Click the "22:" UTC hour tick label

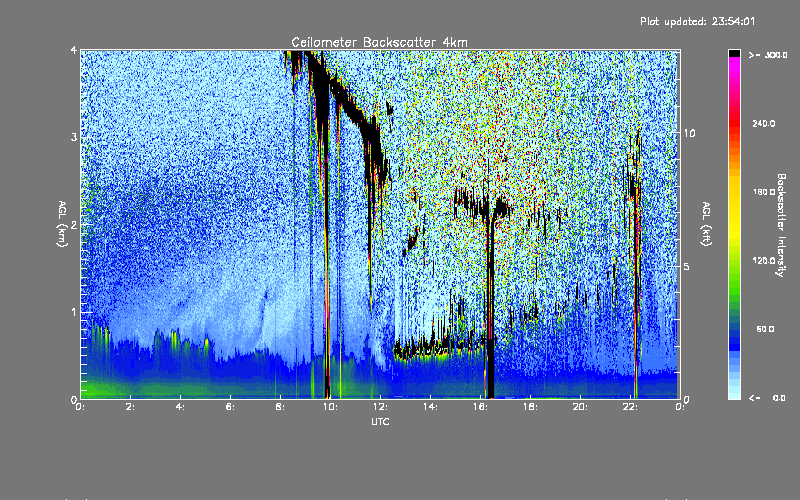tap(630, 407)
